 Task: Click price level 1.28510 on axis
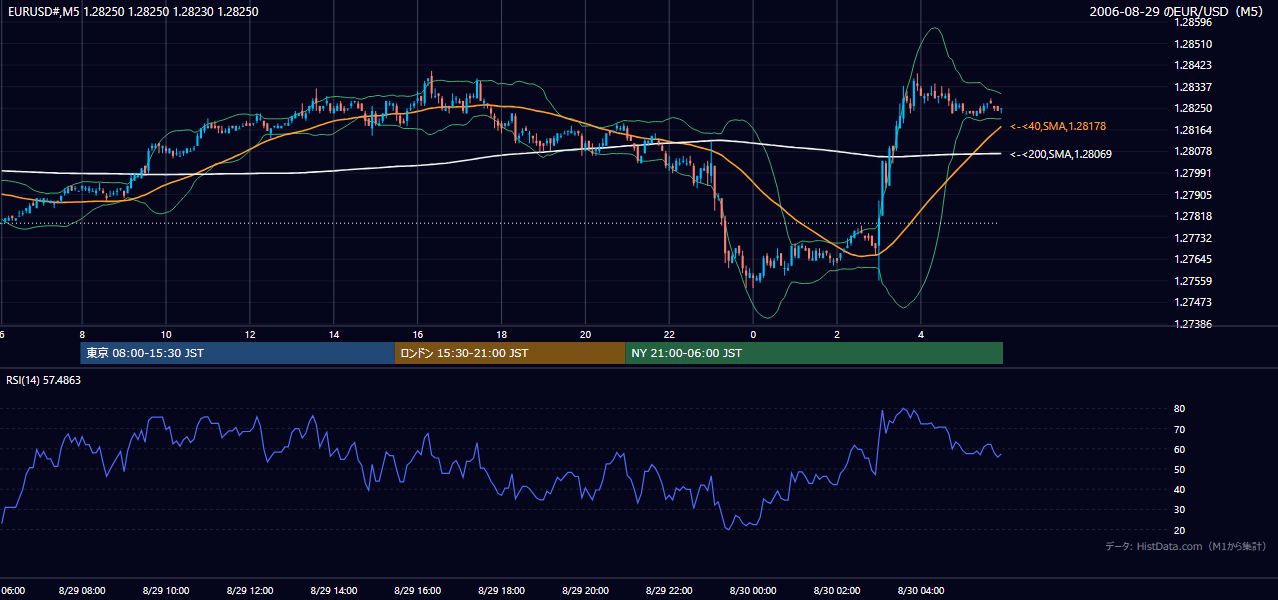[1193, 44]
